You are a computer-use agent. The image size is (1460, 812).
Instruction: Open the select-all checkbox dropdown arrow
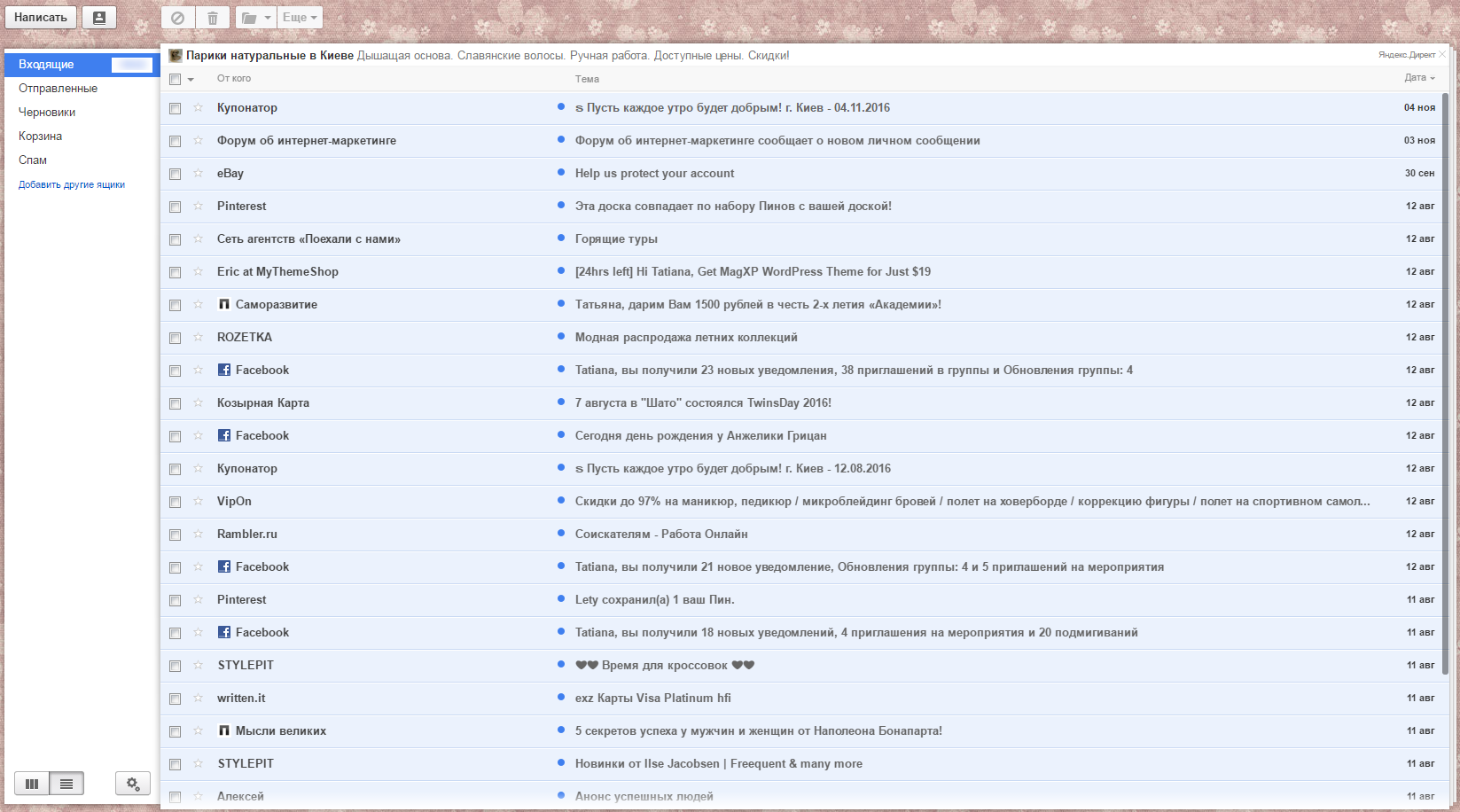pos(191,80)
